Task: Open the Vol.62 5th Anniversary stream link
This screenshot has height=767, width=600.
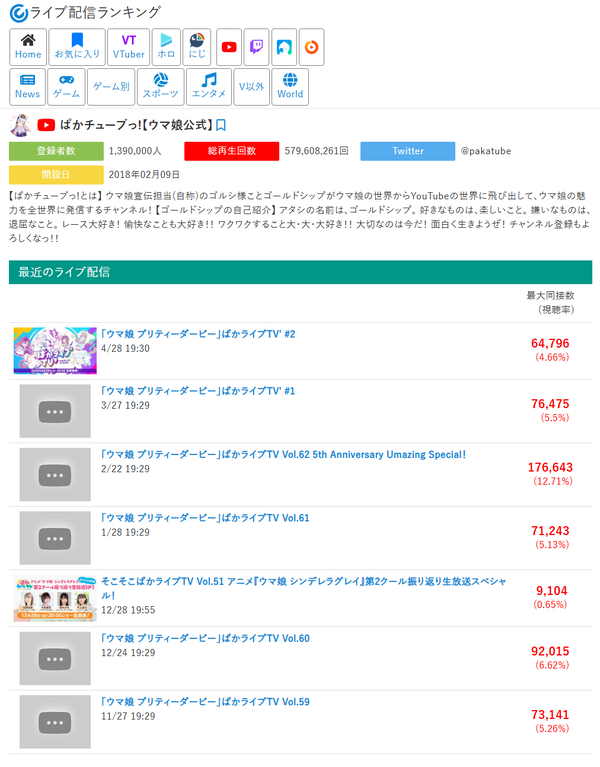Action: [x=283, y=454]
